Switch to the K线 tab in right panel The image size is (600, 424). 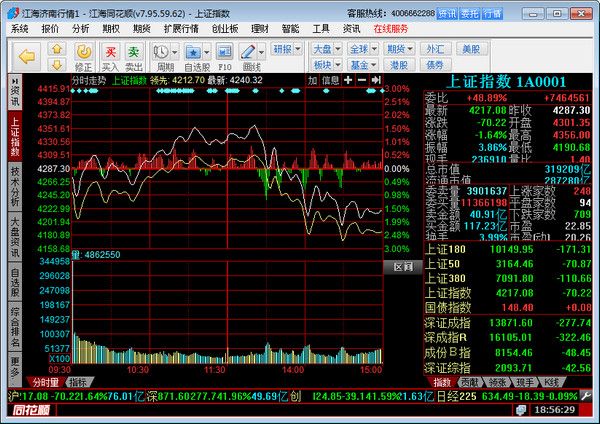tap(552, 382)
